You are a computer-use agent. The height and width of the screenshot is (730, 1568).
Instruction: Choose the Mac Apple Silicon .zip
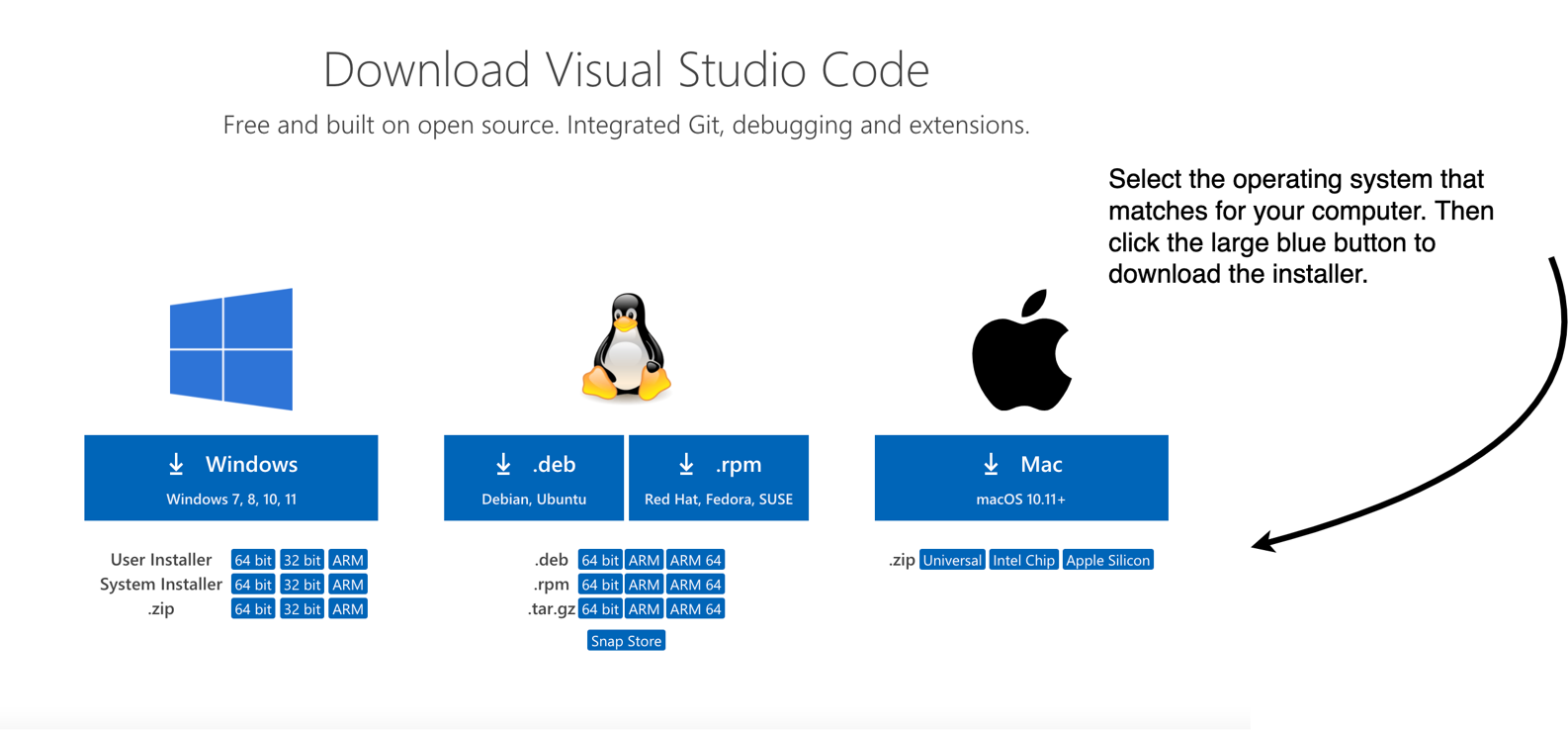pos(1107,560)
